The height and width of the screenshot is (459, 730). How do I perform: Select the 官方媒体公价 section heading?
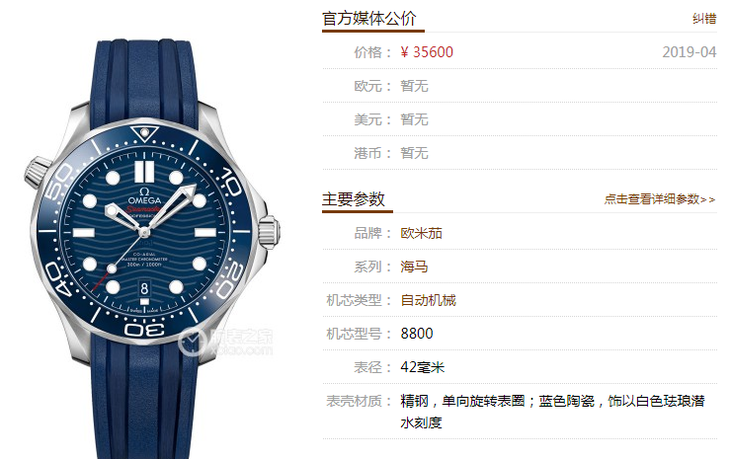click(369, 19)
